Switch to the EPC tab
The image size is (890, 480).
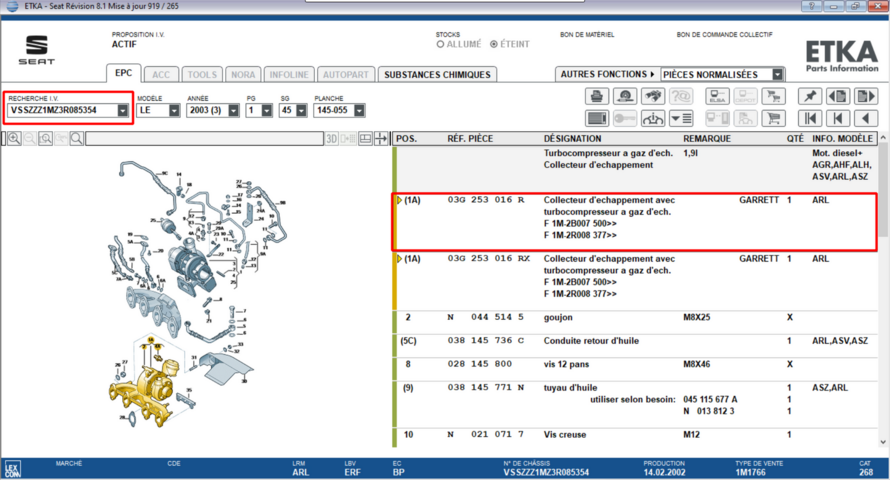[x=123, y=73]
